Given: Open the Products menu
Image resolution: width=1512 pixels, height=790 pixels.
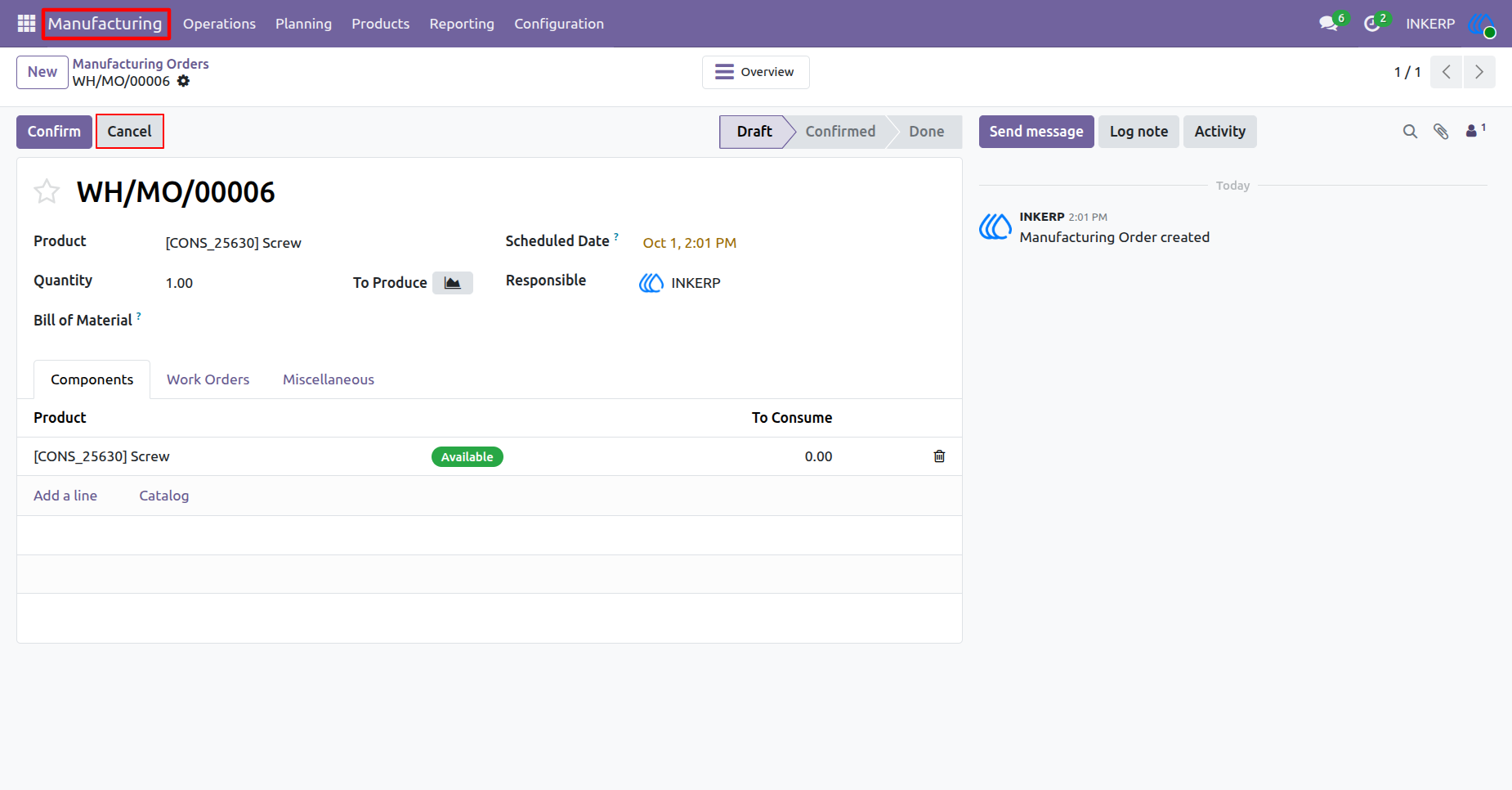Looking at the screenshot, I should tap(380, 24).
